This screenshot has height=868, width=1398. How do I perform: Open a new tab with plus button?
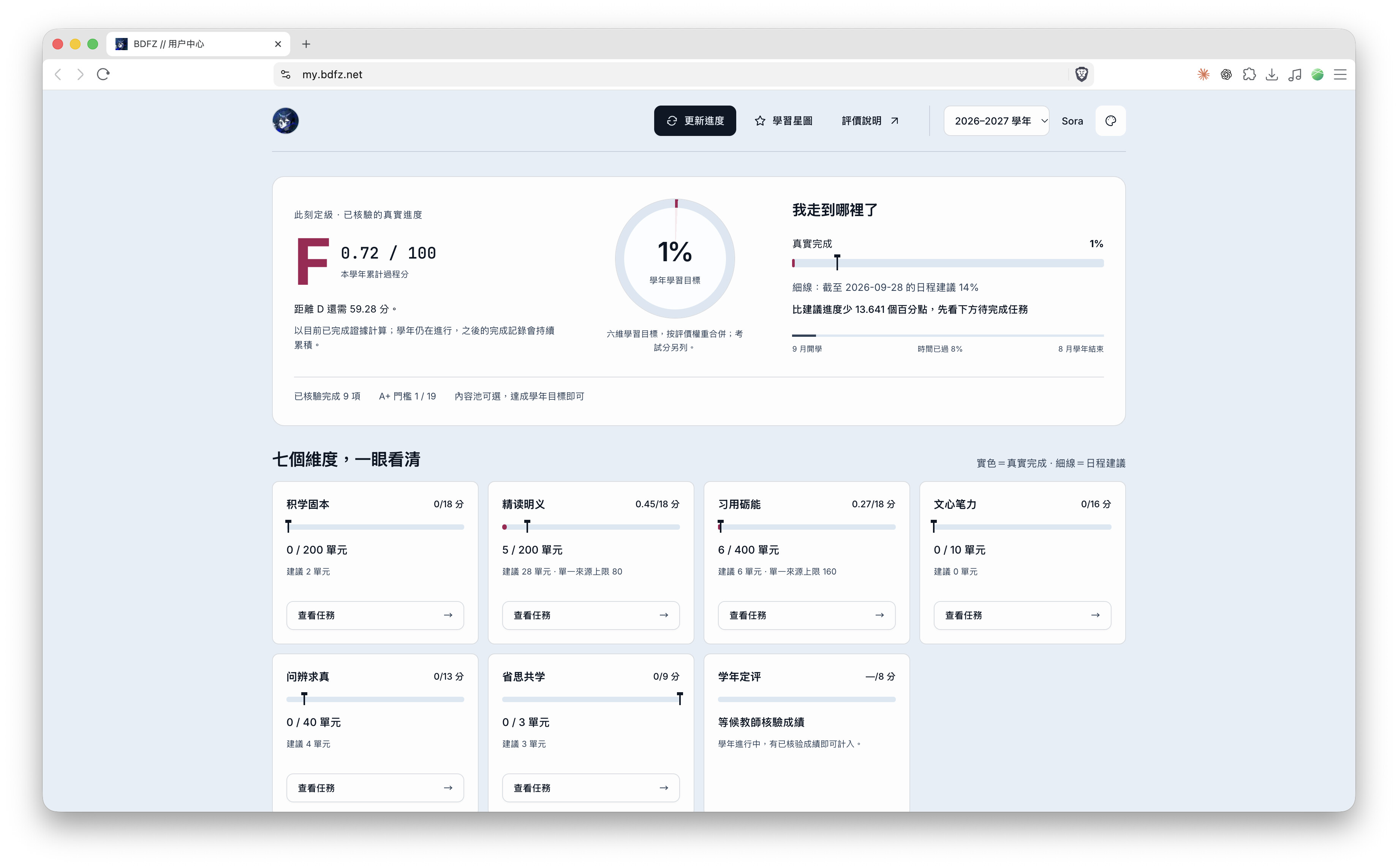(306, 44)
